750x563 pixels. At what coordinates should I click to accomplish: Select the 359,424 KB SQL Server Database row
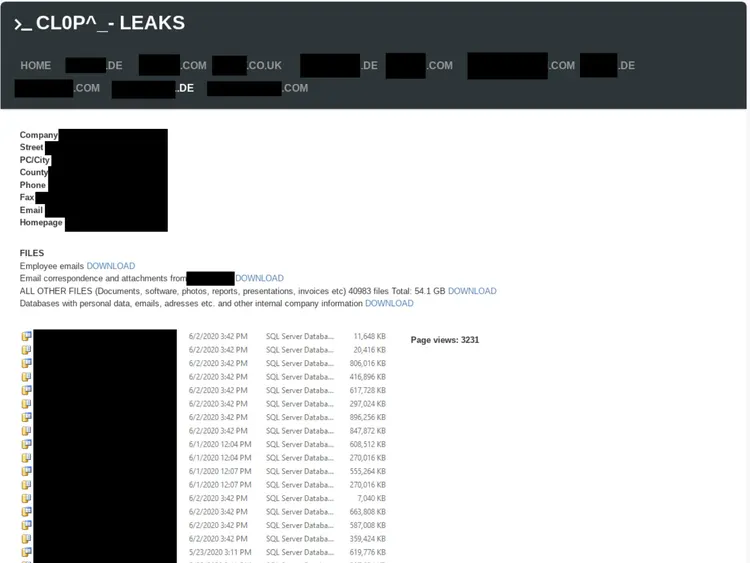click(204, 539)
